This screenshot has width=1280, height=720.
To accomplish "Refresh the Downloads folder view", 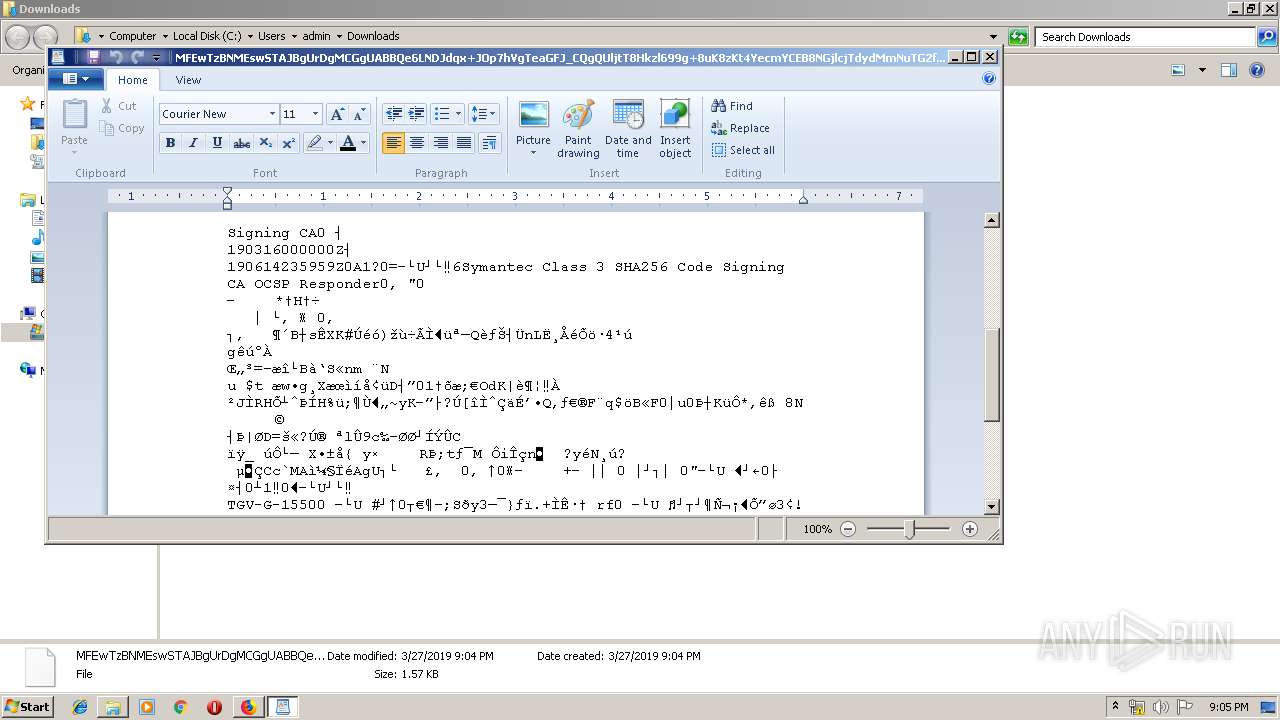I will coord(1018,37).
